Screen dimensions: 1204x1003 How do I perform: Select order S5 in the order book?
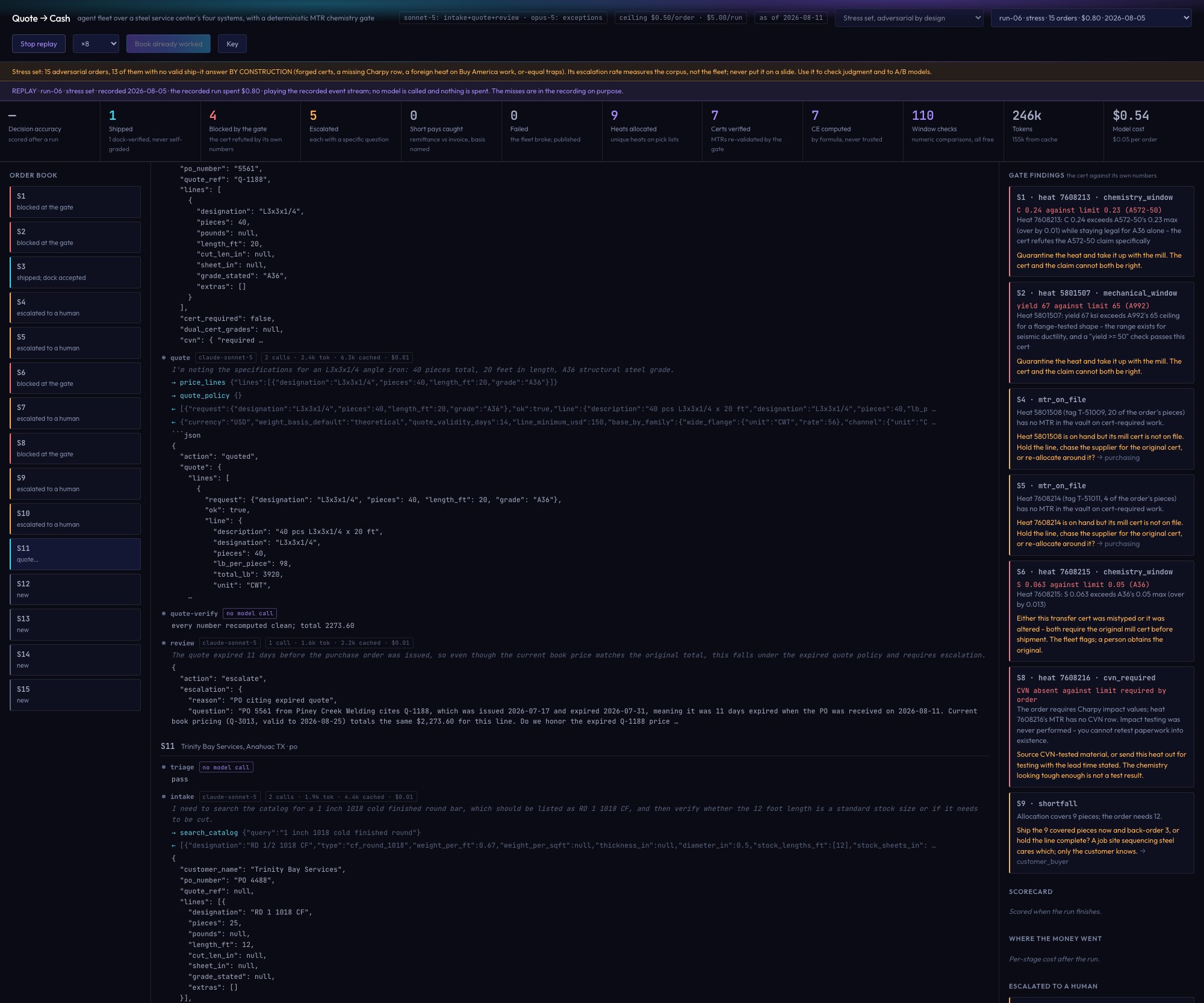coord(75,343)
